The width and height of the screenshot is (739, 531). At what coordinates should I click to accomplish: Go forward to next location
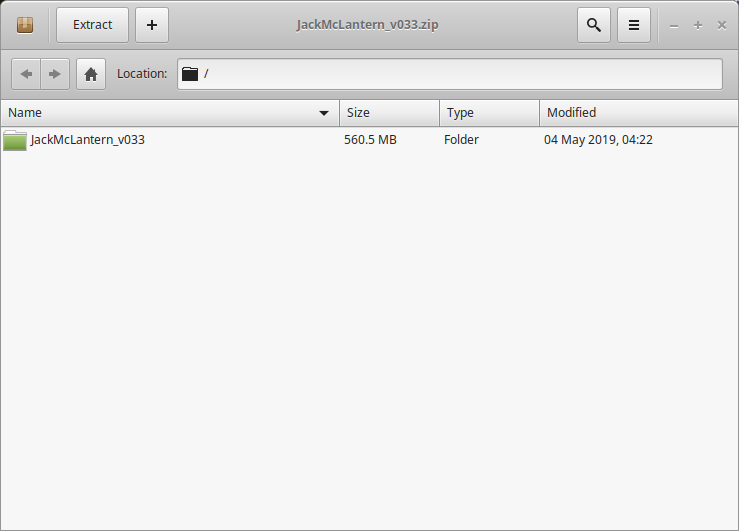(55, 74)
